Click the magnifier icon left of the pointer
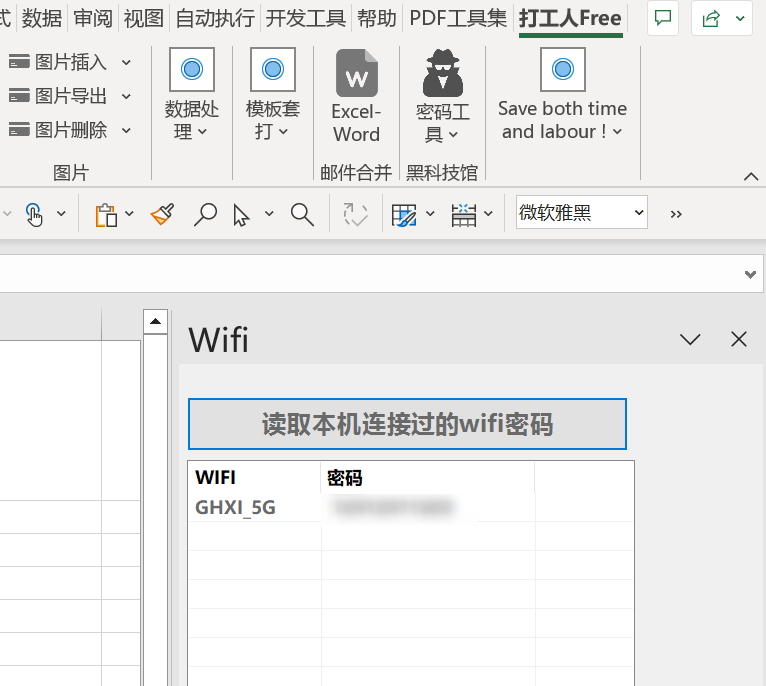The image size is (766, 686). (x=205, y=214)
